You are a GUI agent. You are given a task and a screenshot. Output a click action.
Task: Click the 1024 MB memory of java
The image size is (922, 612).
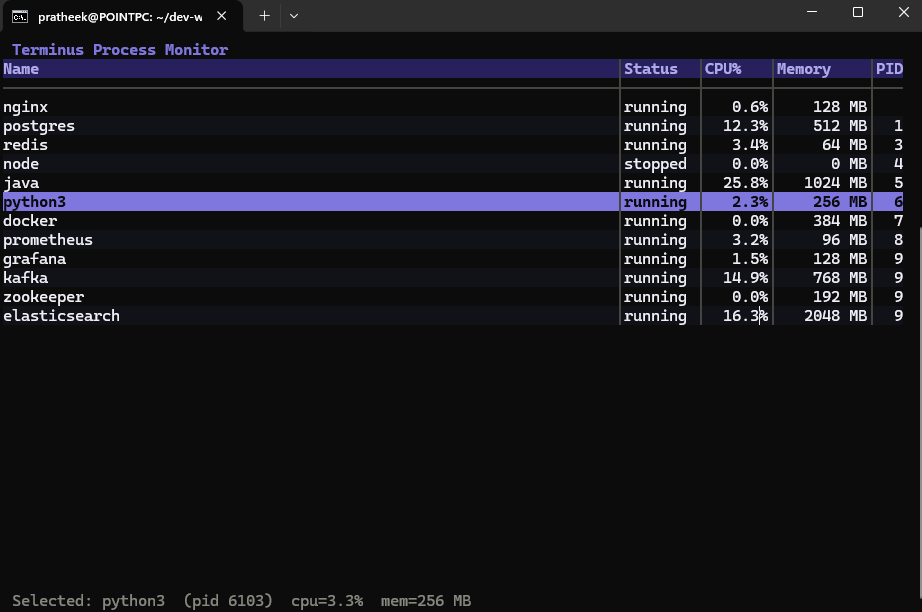coord(836,183)
